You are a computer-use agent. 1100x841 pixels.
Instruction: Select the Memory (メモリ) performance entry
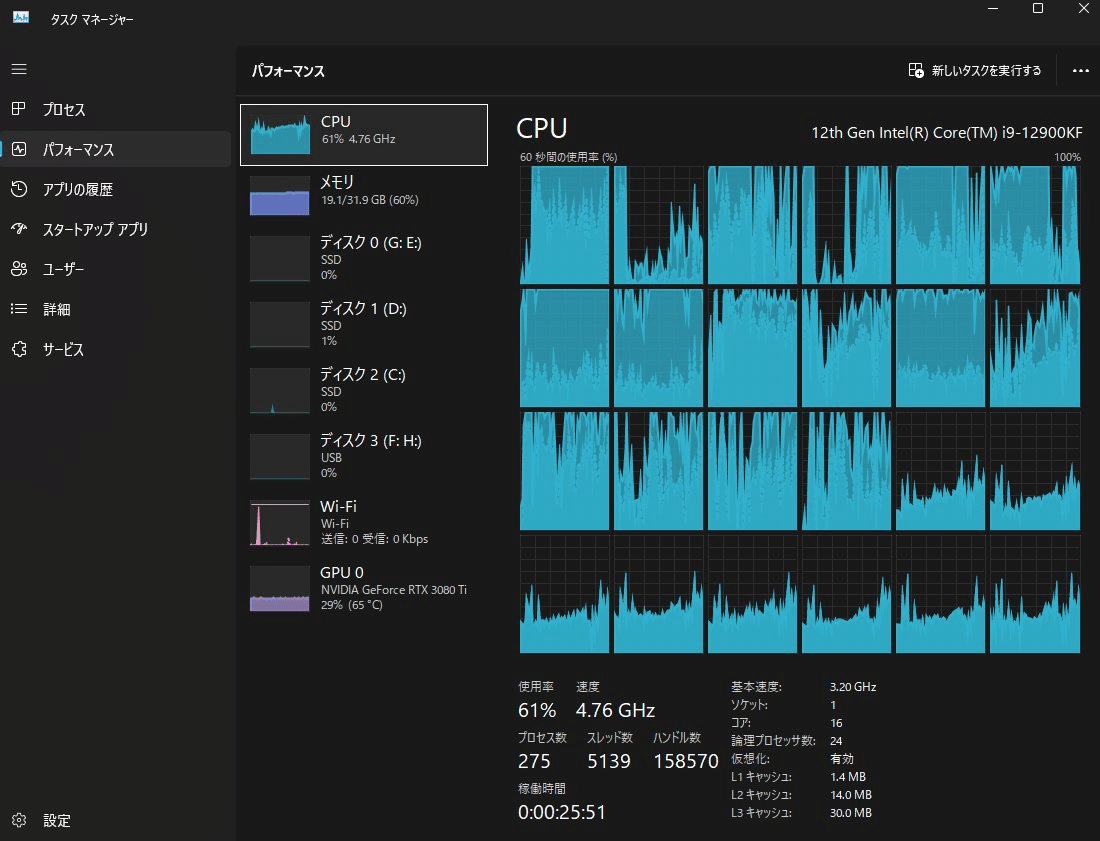[x=364, y=195]
